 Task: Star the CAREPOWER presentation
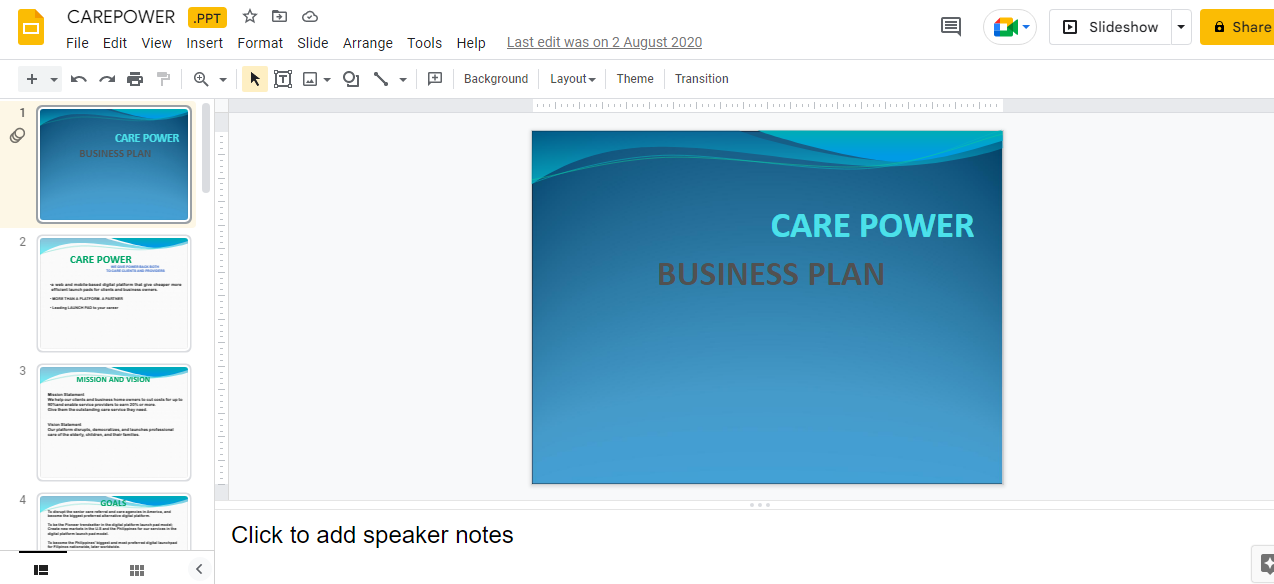click(x=250, y=16)
